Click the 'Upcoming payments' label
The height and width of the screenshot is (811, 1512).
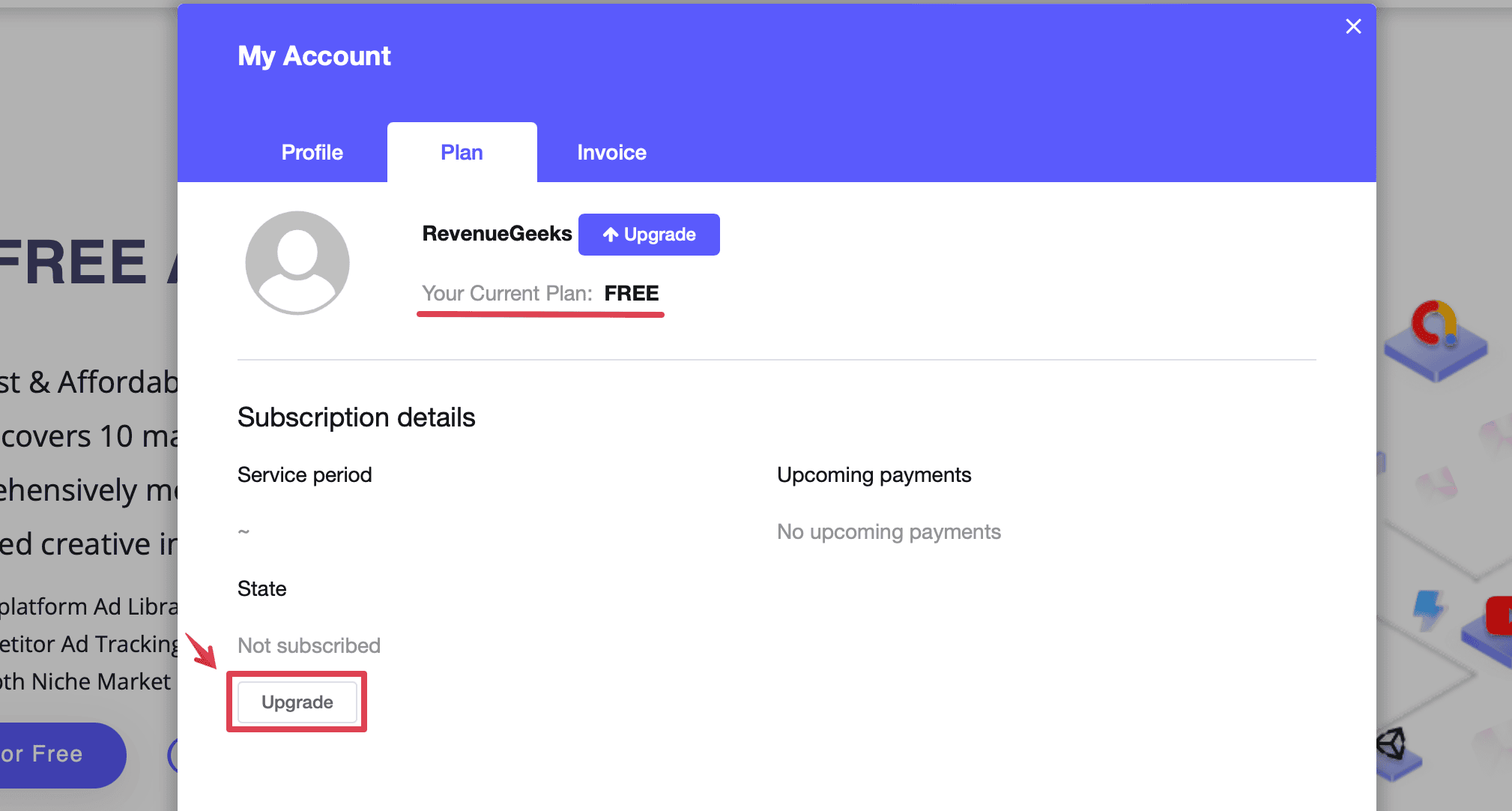click(874, 474)
